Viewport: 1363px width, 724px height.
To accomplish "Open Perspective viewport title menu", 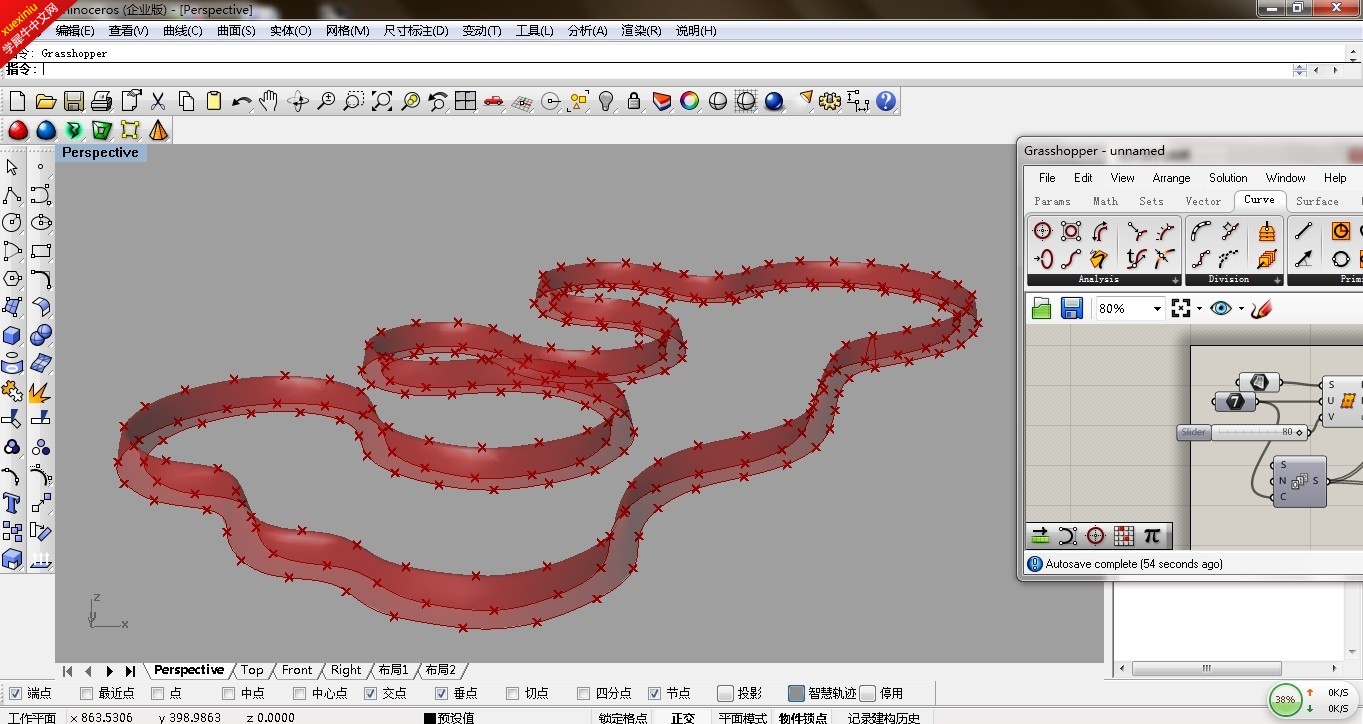I will [100, 153].
